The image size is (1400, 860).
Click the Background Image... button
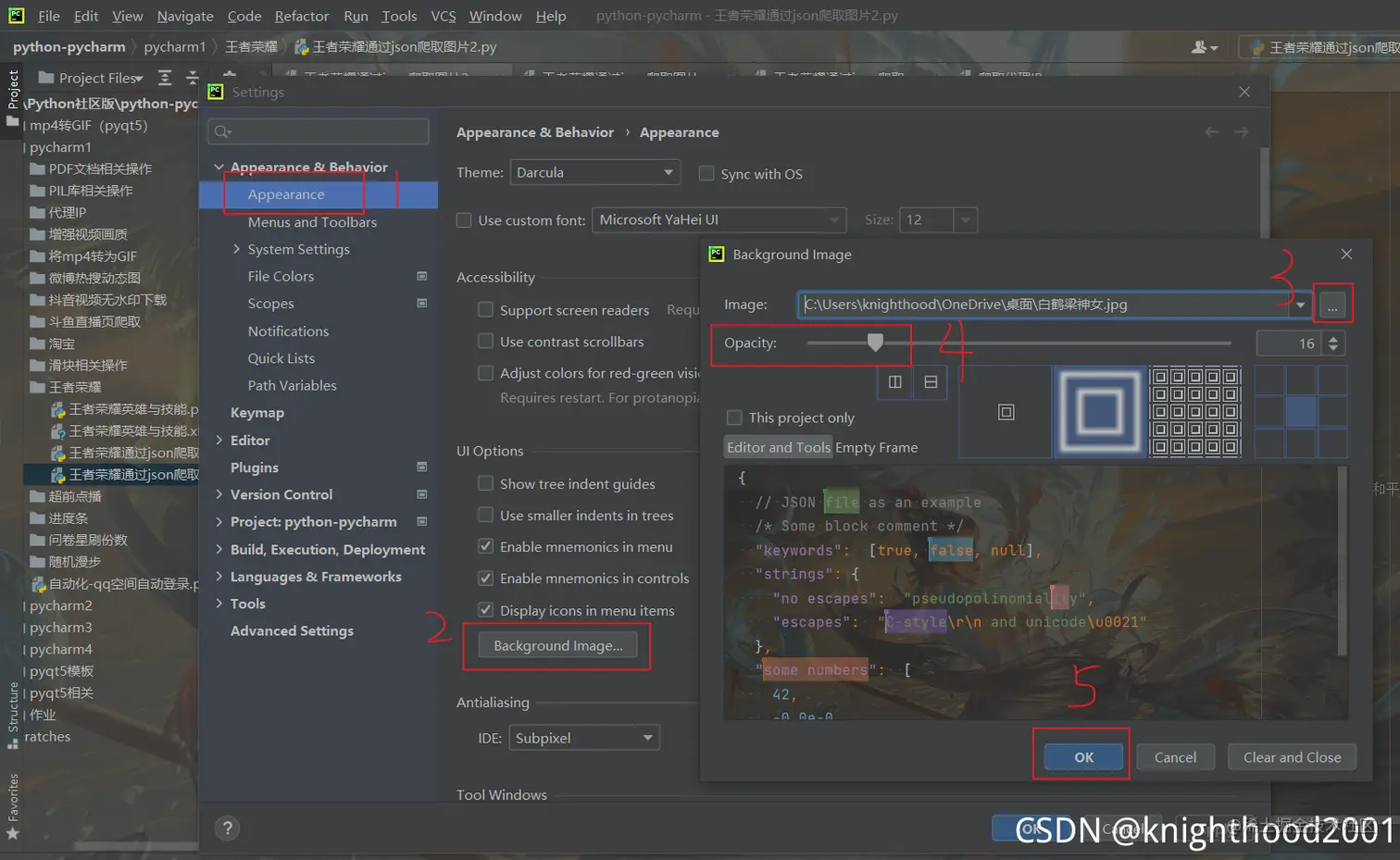557,645
